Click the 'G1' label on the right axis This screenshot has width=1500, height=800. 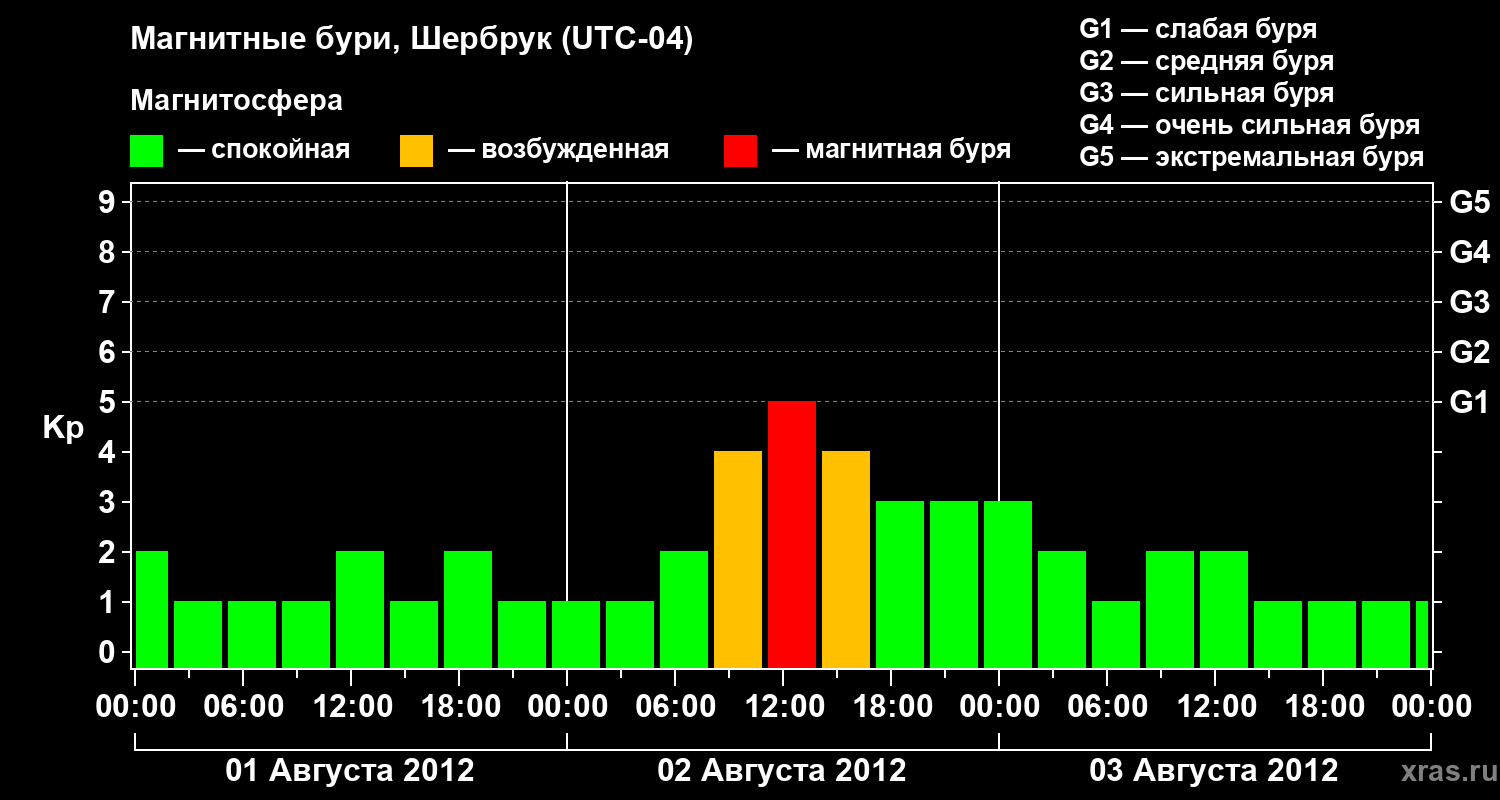(x=1469, y=402)
